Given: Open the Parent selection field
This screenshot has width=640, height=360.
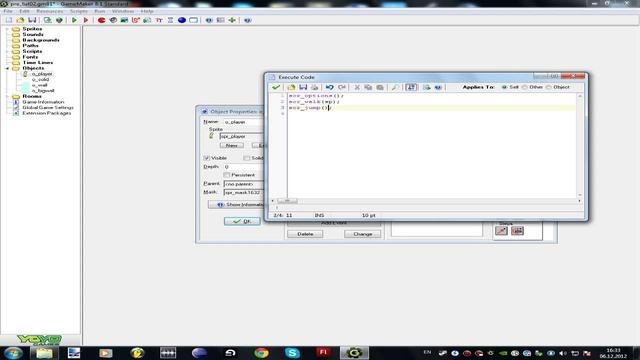Looking at the screenshot, I should pos(244,184).
